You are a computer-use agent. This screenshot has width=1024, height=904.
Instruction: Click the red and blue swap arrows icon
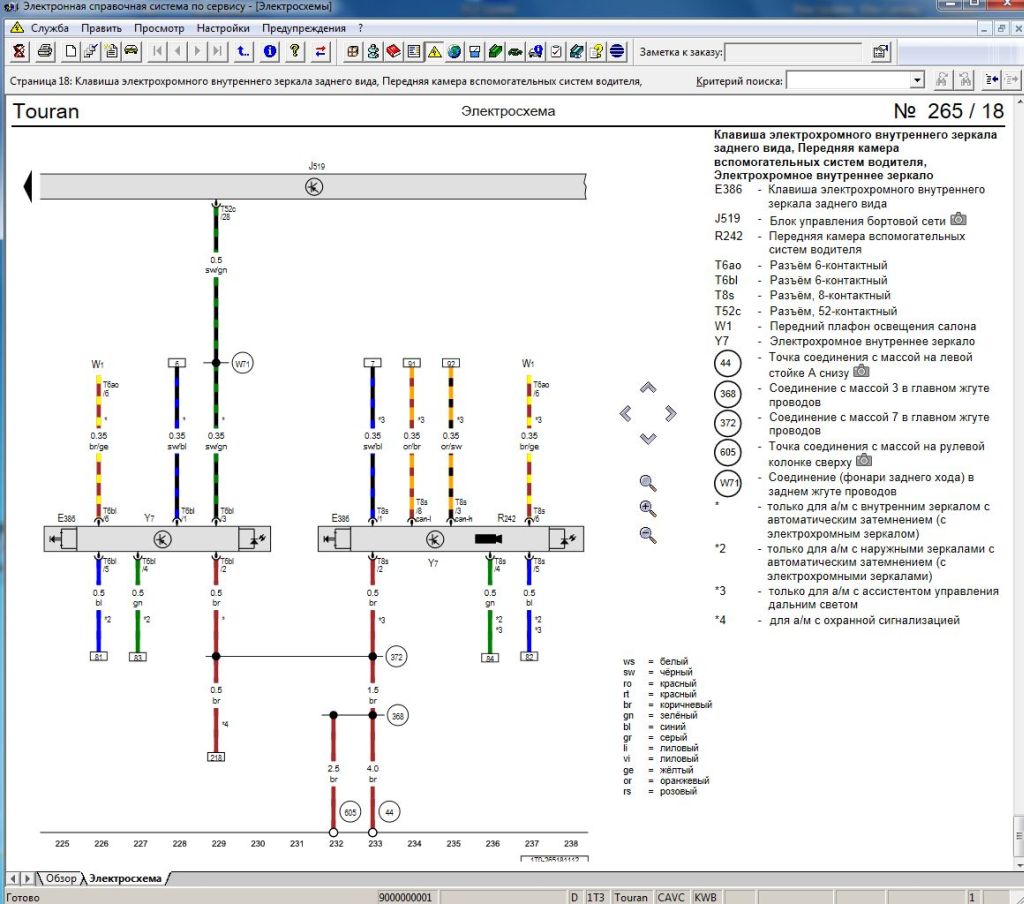click(320, 51)
